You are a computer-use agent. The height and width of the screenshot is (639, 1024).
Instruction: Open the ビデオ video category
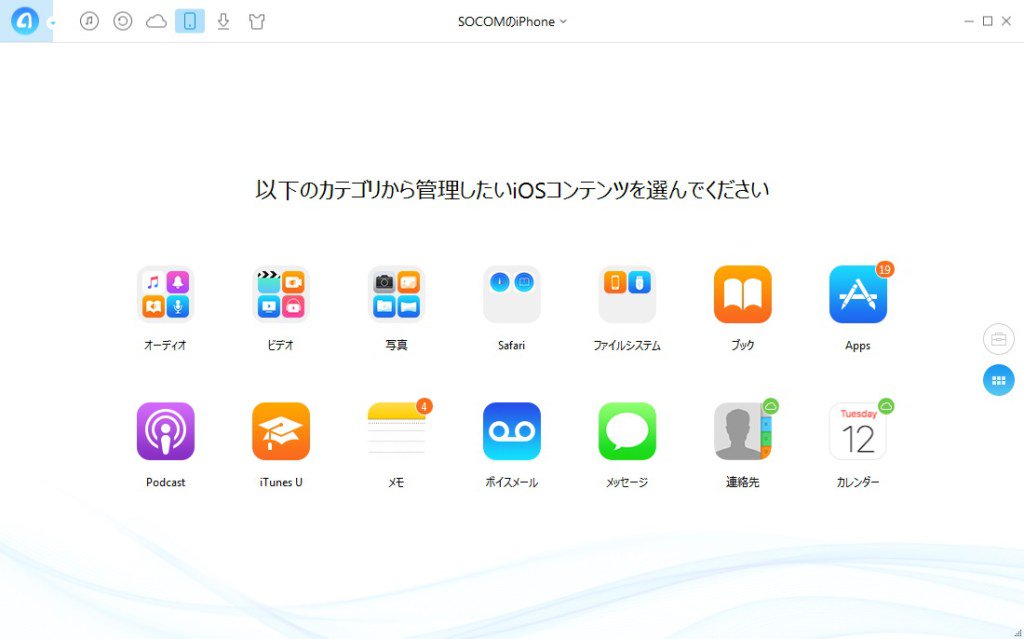tap(281, 294)
